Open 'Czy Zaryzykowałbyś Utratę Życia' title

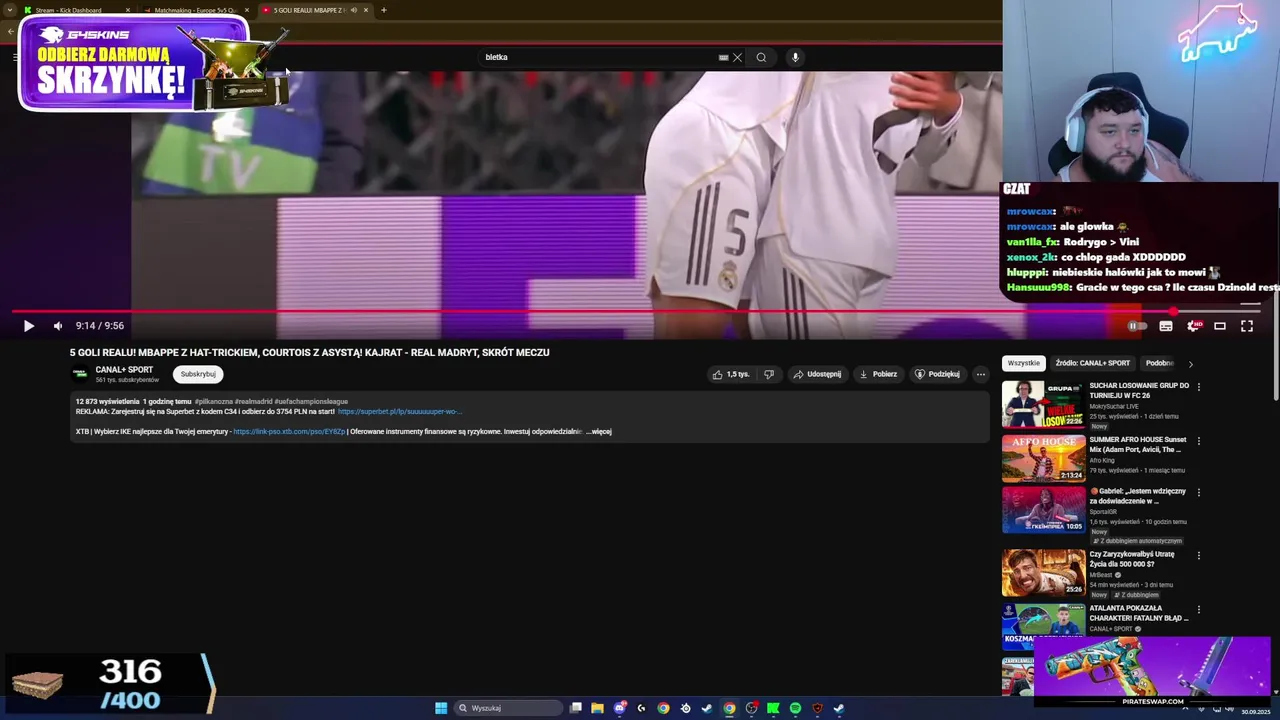[x=1132, y=559]
